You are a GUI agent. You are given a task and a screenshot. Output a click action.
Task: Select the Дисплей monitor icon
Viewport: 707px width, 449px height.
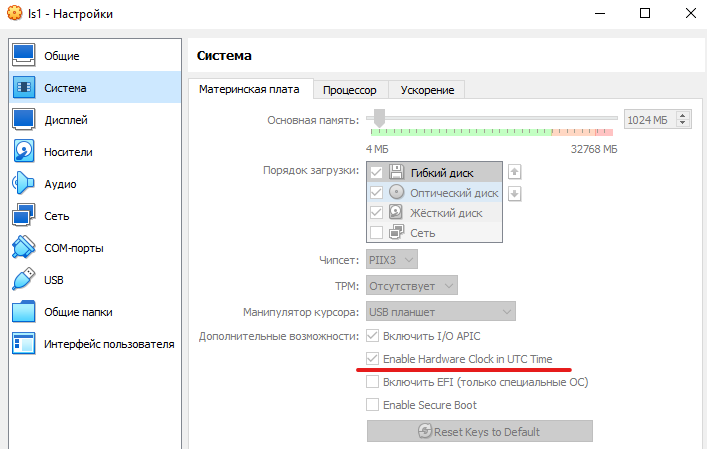point(24,120)
